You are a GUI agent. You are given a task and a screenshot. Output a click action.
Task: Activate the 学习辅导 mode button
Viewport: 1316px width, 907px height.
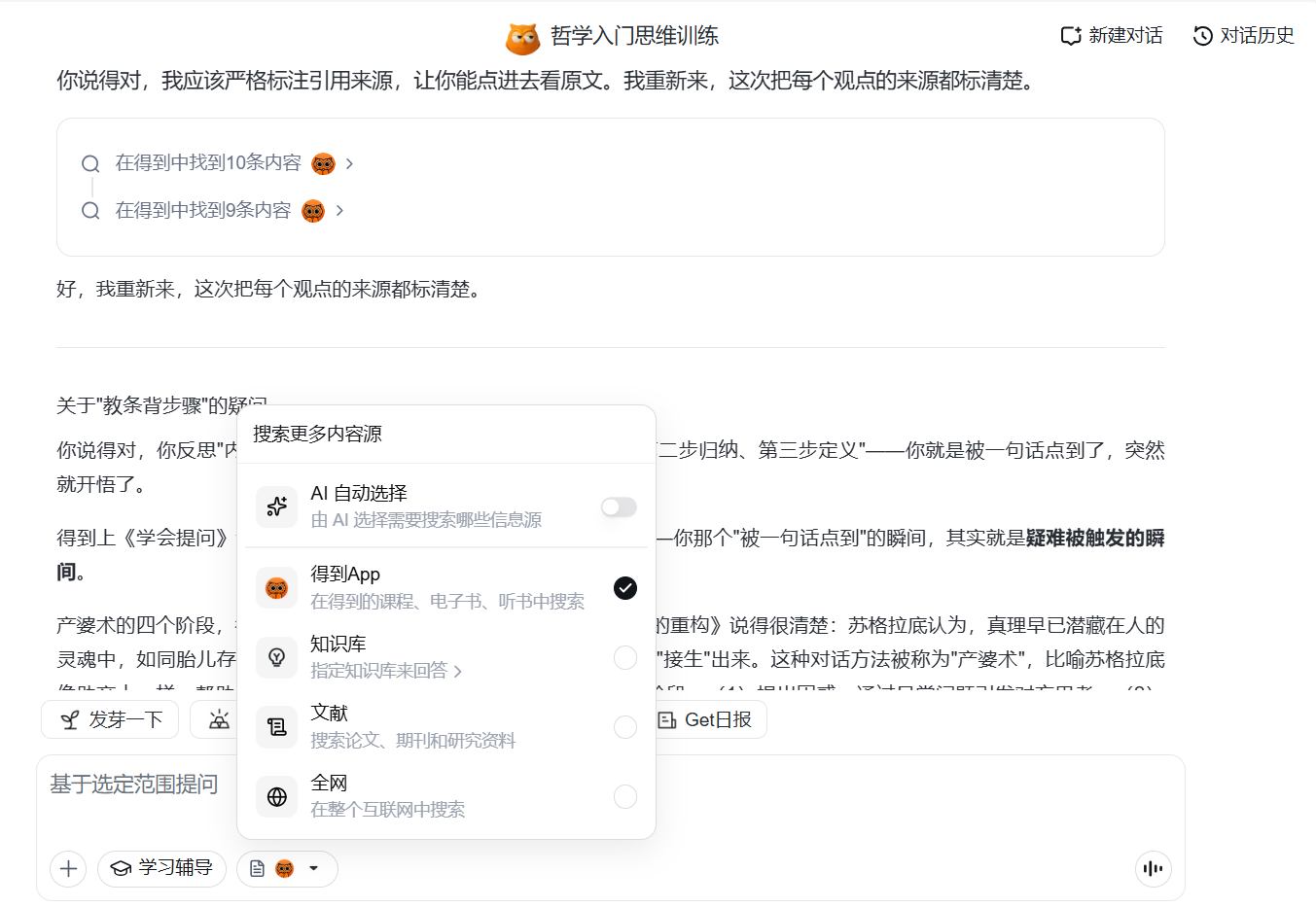pyautogui.click(x=161, y=868)
